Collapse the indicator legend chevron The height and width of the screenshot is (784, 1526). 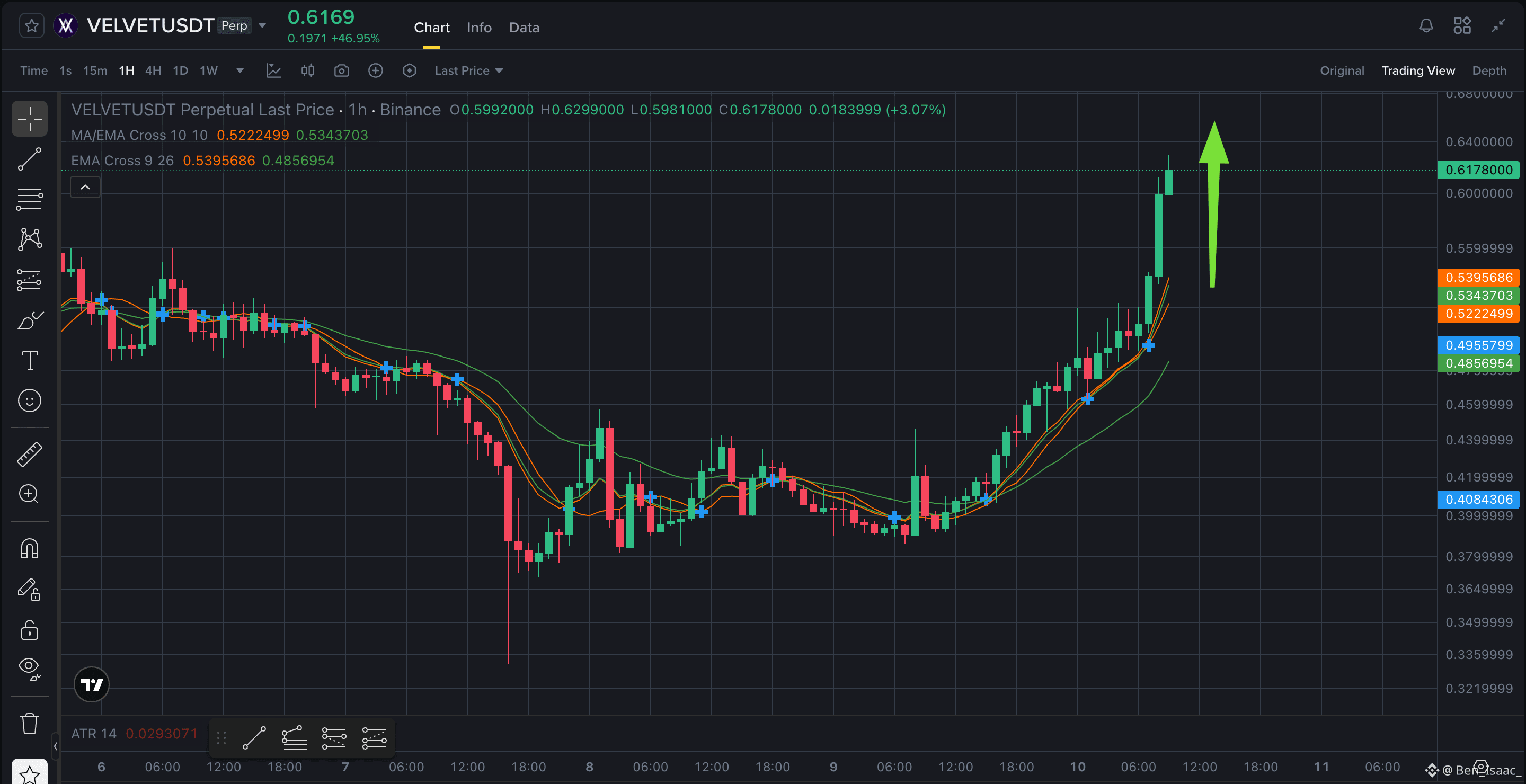(85, 187)
